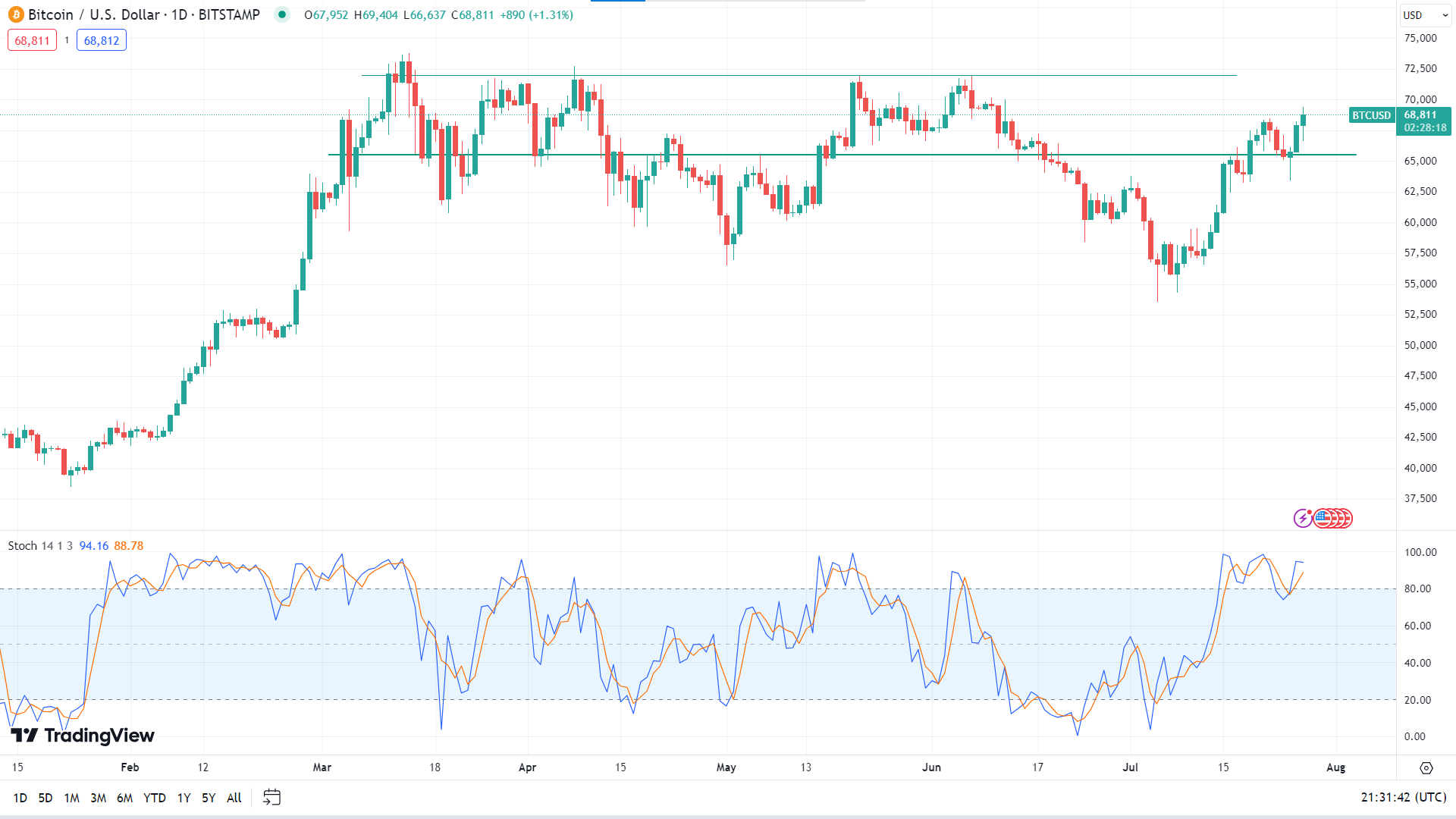Click the Stoch value 88.78
The image size is (1456, 819).
click(x=129, y=546)
